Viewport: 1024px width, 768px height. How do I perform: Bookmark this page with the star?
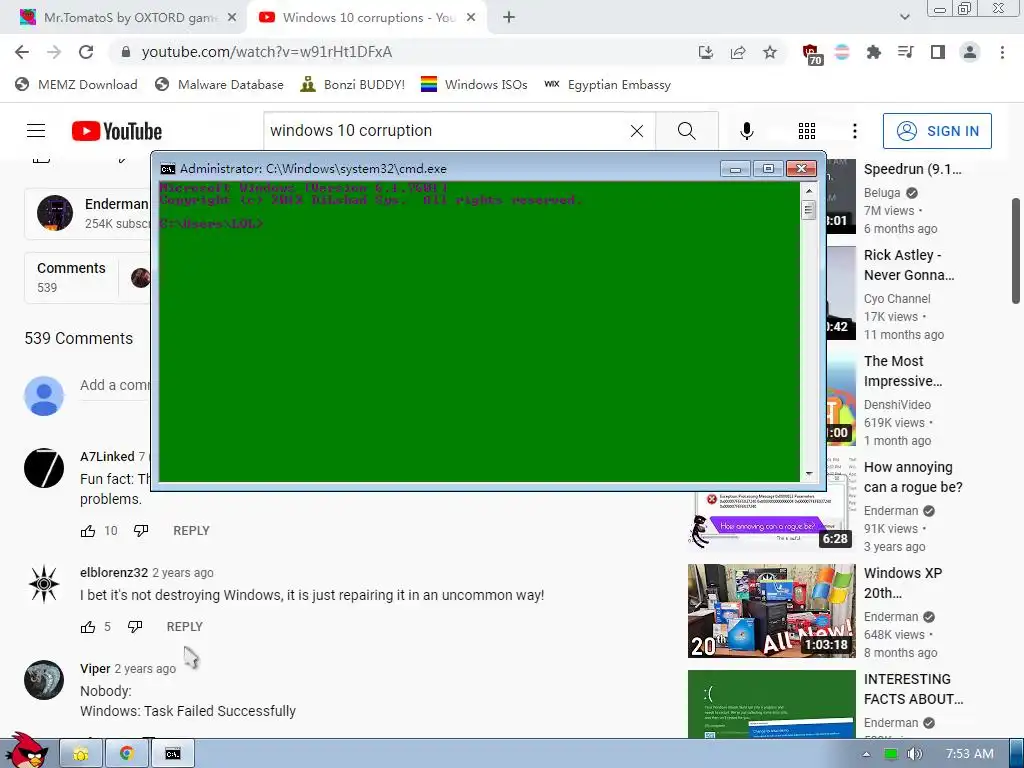point(770,52)
